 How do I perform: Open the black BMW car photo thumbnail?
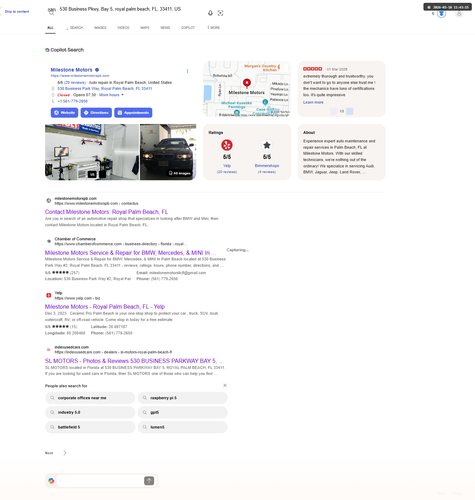tap(168, 152)
